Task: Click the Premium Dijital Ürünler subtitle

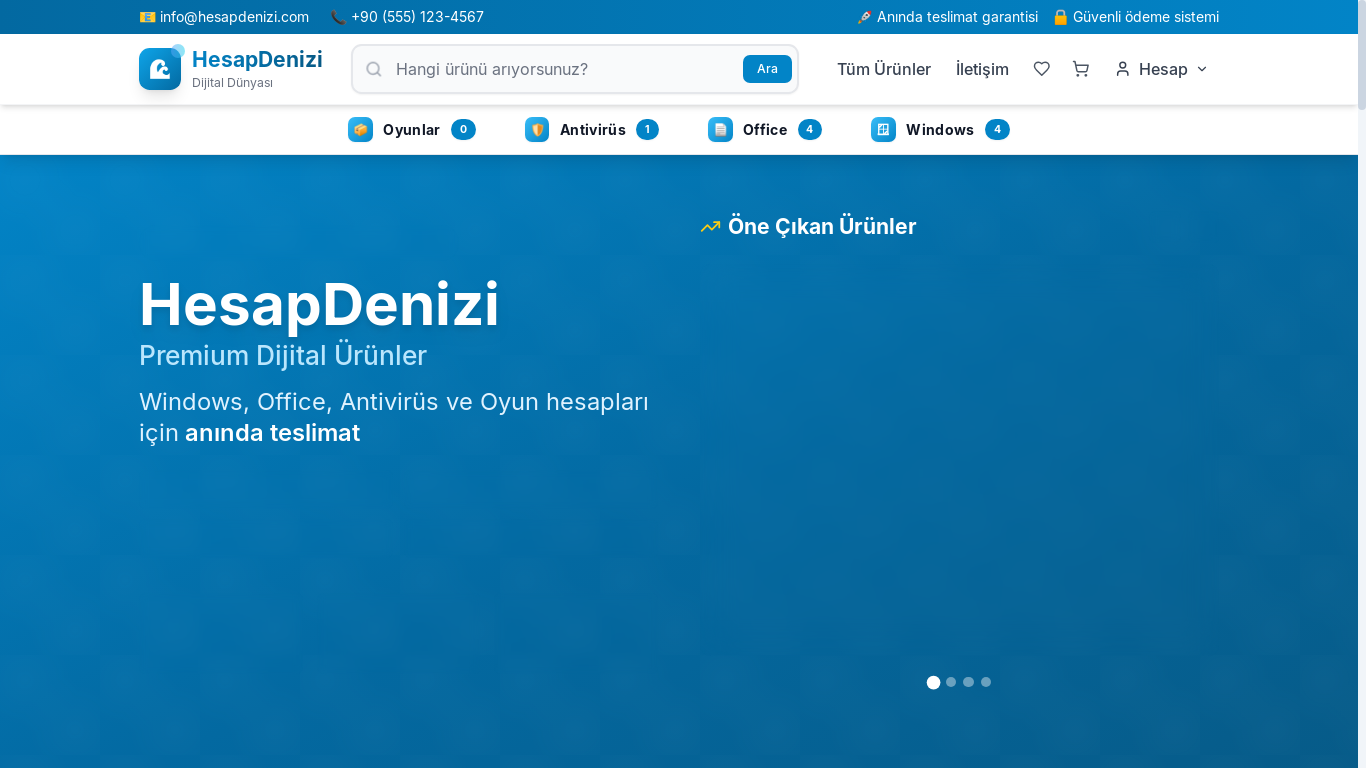Action: click(283, 355)
